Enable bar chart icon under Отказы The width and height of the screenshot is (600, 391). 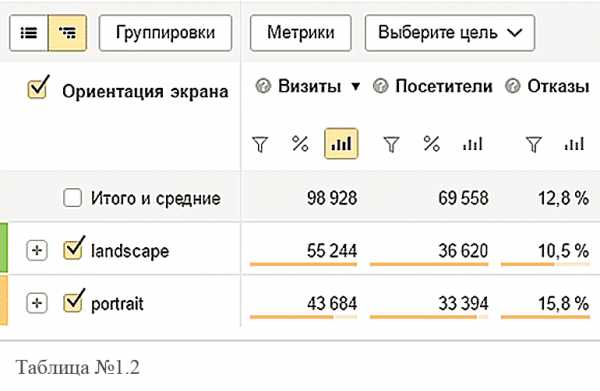pyautogui.click(x=574, y=144)
